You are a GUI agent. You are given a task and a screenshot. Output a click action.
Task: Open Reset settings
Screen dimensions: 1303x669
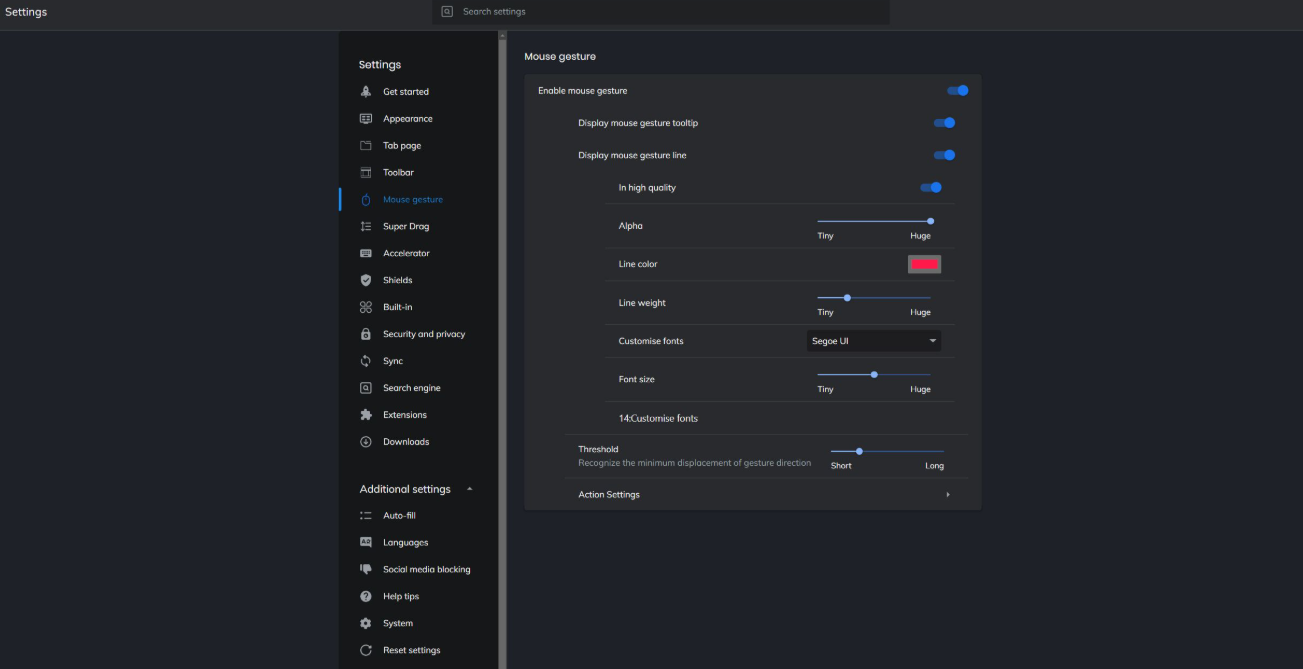pos(411,650)
